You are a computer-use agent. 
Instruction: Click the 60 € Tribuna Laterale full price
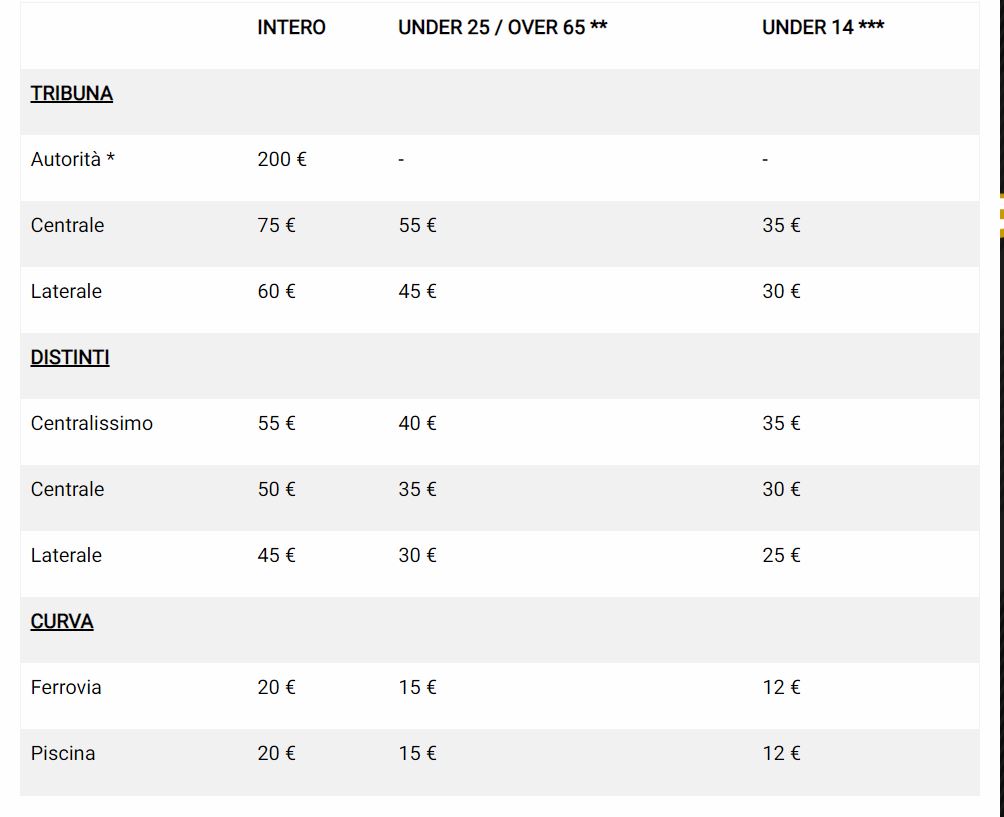click(276, 291)
